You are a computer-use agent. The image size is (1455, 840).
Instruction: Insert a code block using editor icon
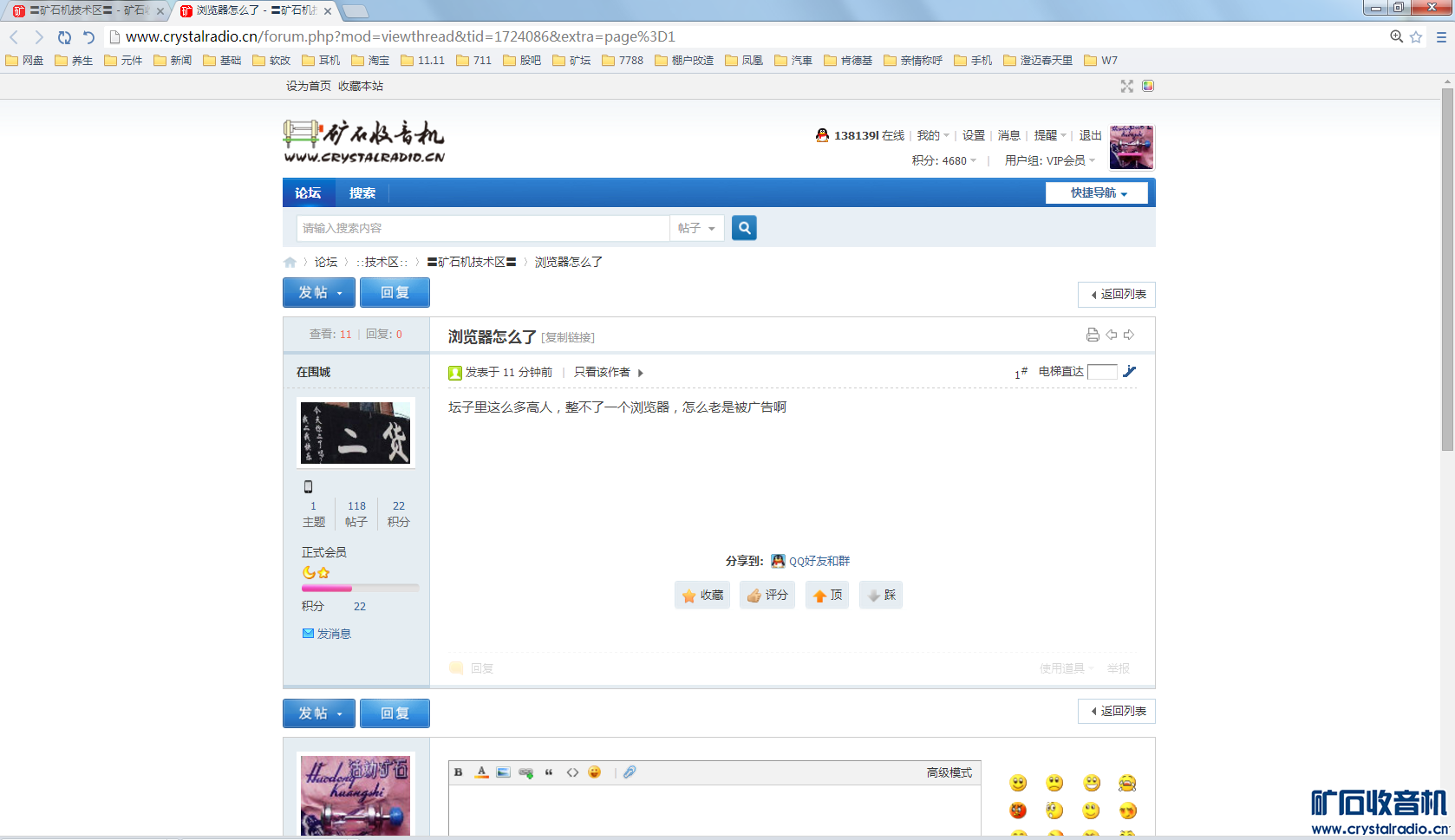click(572, 772)
